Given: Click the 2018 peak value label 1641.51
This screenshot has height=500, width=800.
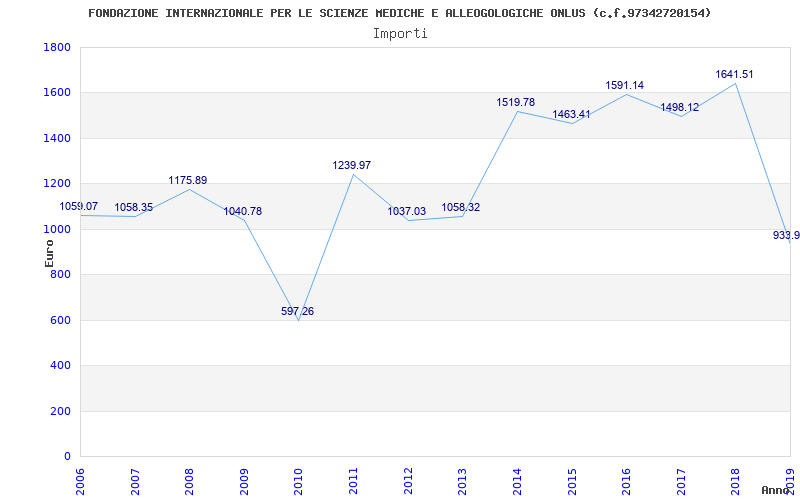Looking at the screenshot, I should [x=734, y=74].
